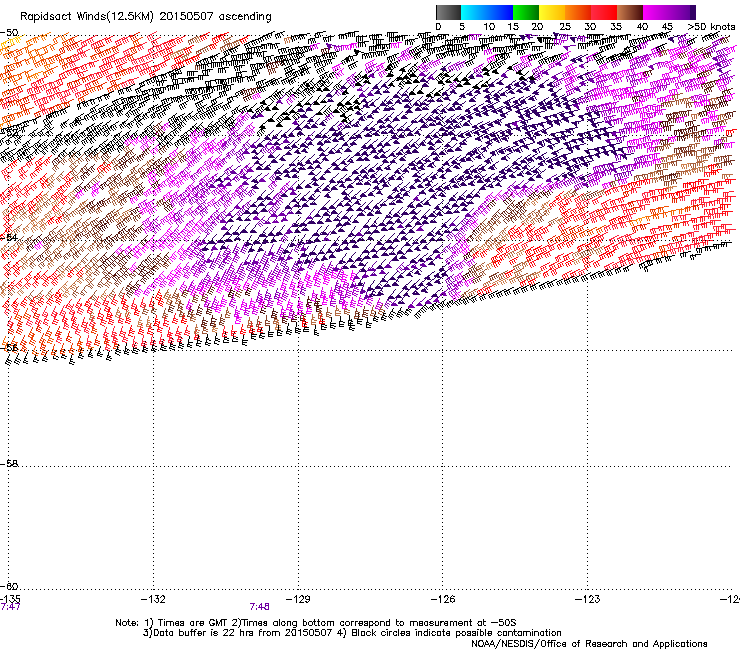Click the '-129' longitude axis label

point(298,599)
